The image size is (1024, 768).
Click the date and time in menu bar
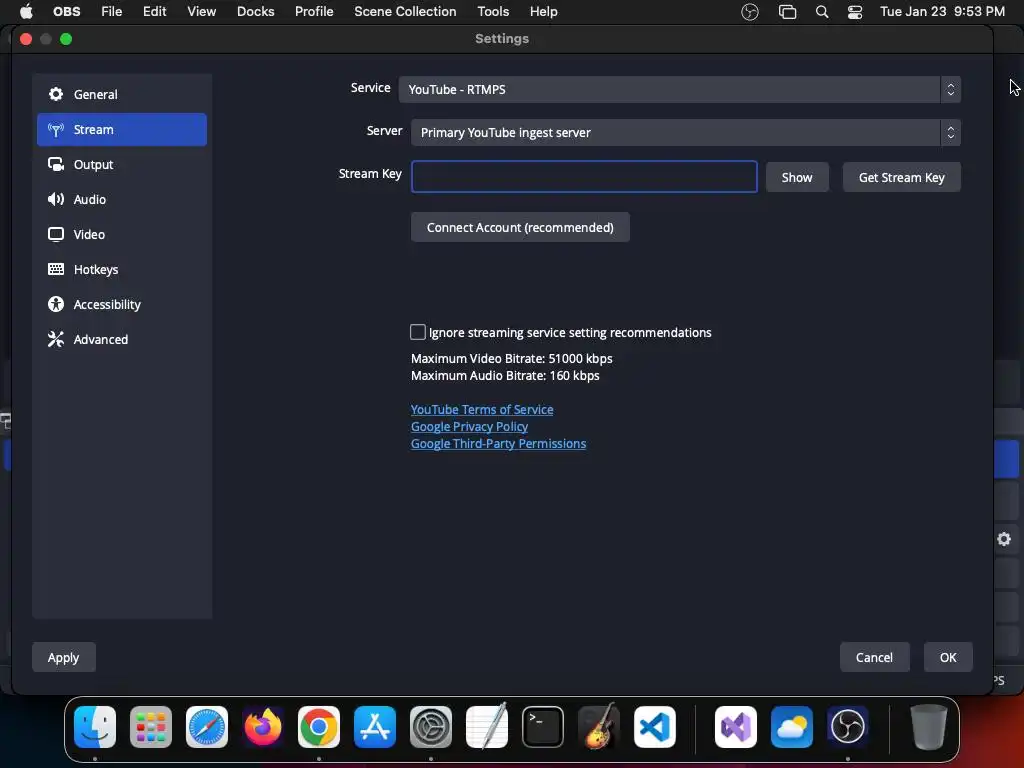(942, 12)
